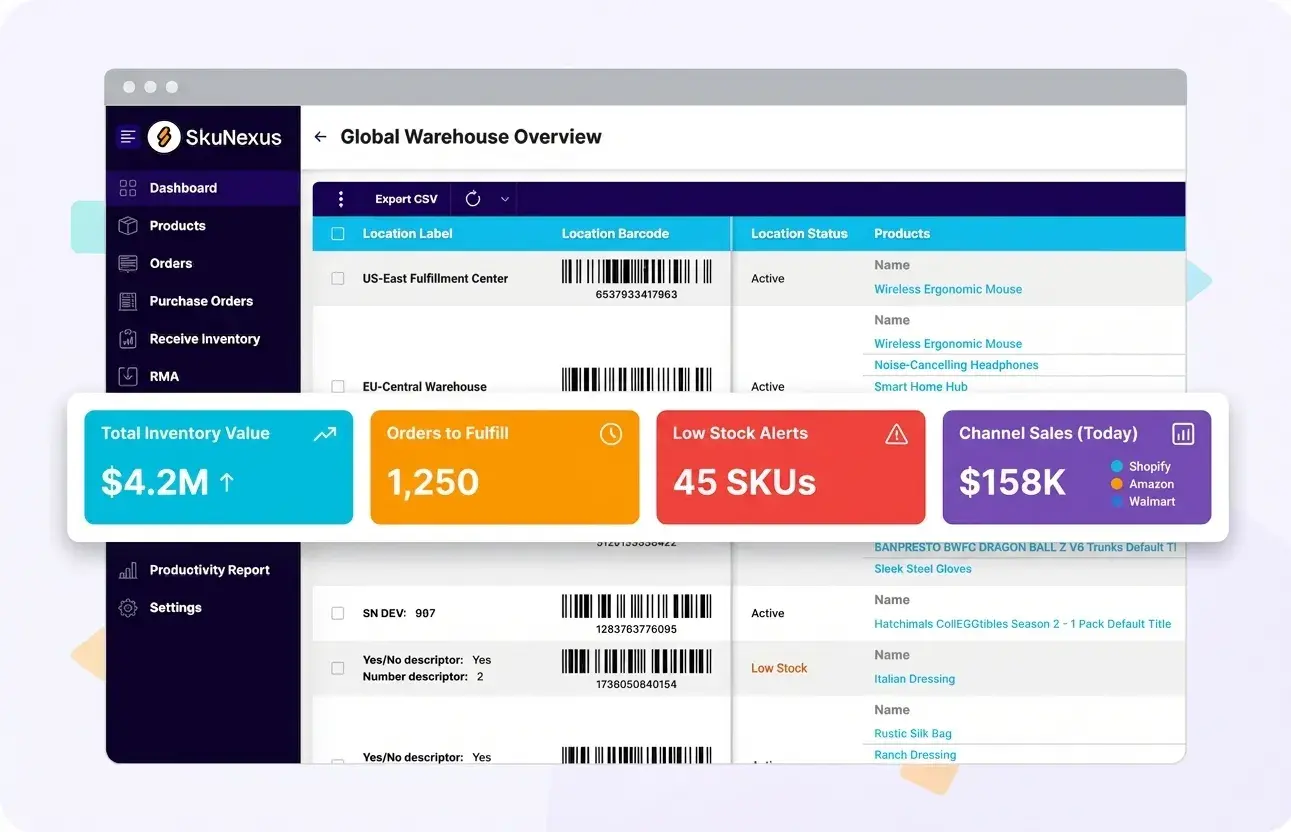The height and width of the screenshot is (832, 1291).
Task: Select the Products box icon in sidebar
Action: (127, 226)
